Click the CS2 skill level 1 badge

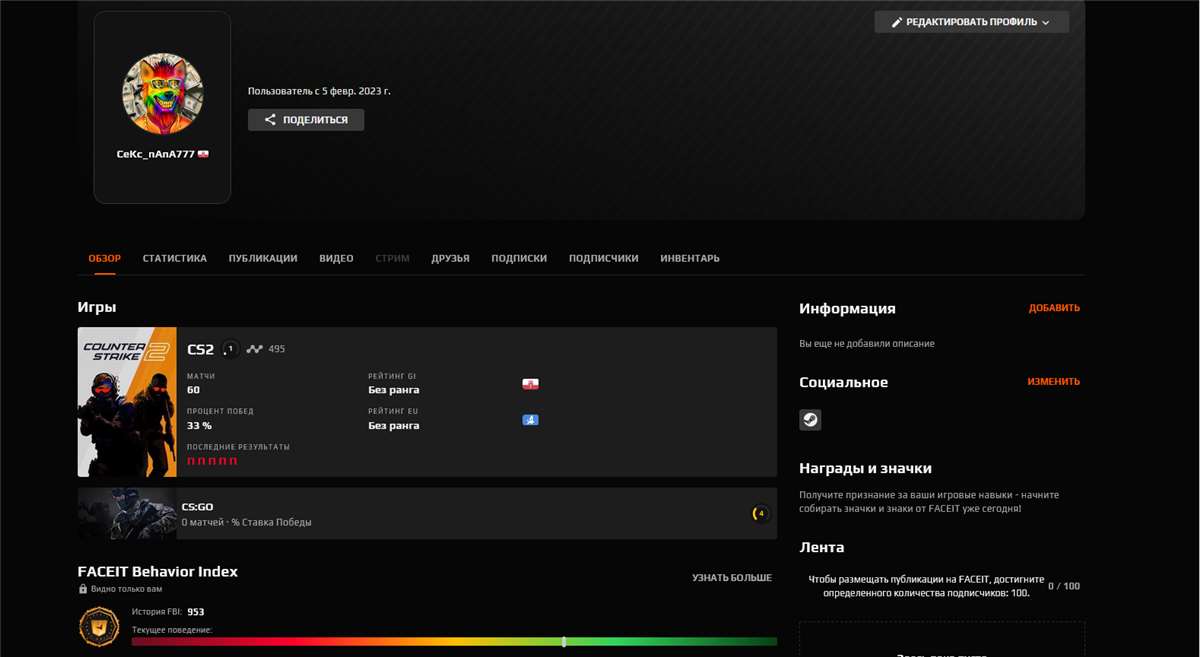pyautogui.click(x=230, y=349)
